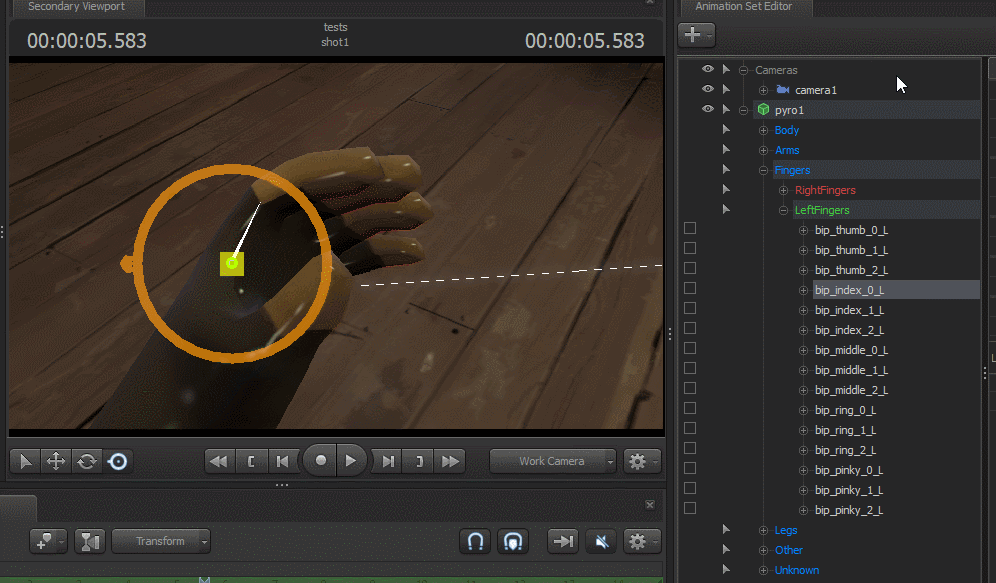Viewport: 996px width, 583px height.
Task: Jump to the in-point bracket button
Action: [x=251, y=461]
